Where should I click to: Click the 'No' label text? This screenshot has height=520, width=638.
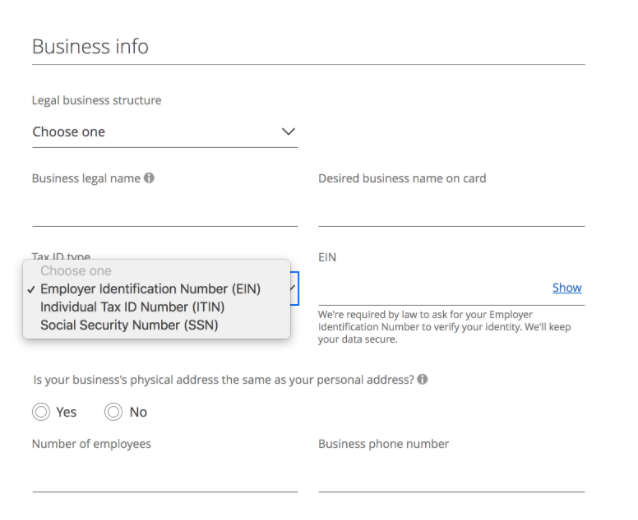tap(138, 412)
